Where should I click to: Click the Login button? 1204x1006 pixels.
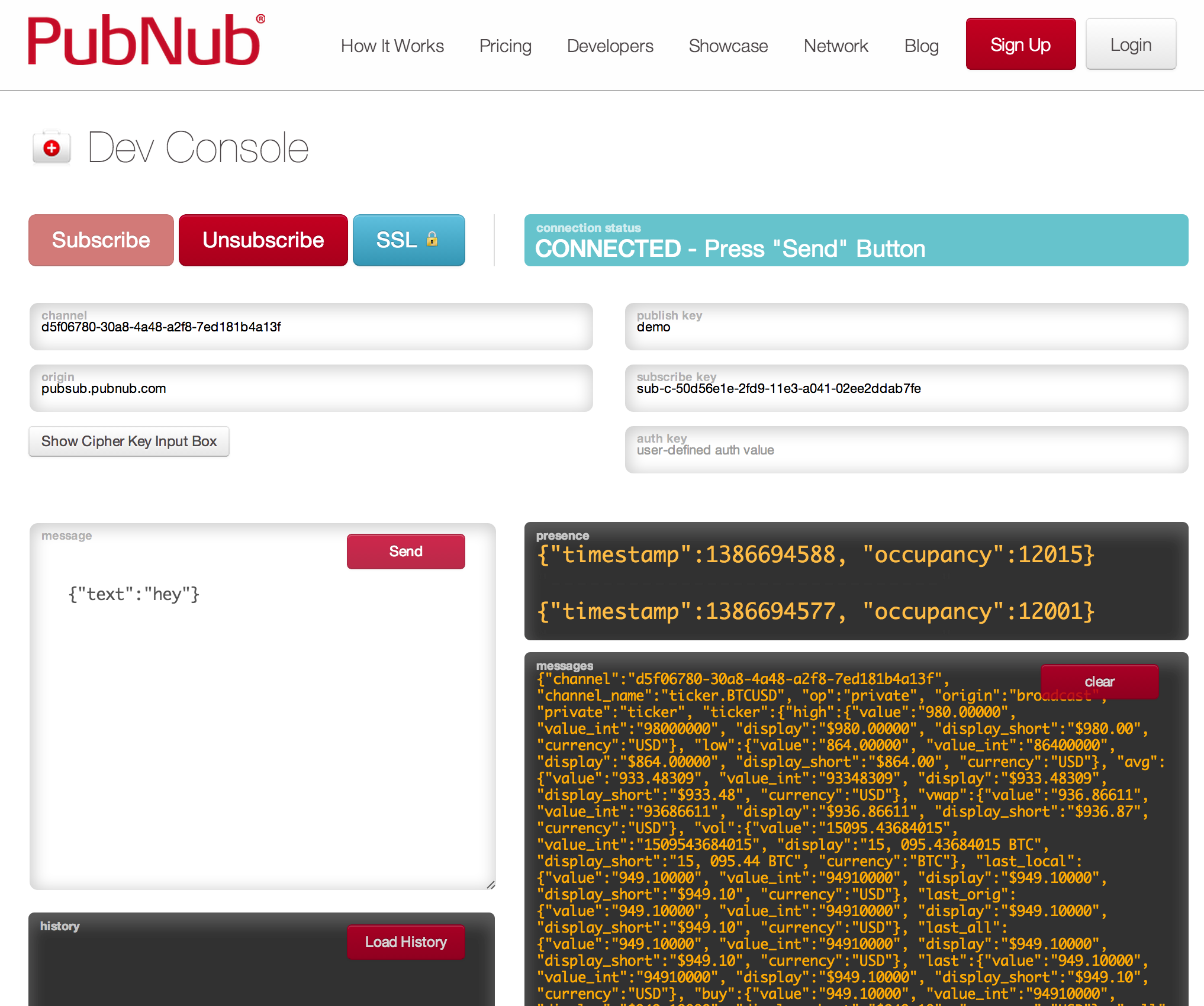pyautogui.click(x=1131, y=44)
